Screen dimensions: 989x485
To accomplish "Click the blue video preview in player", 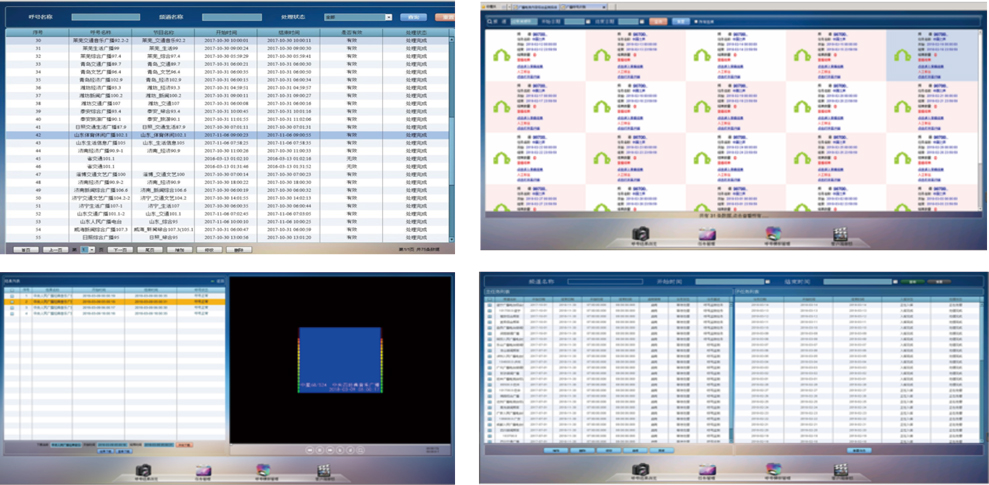I will (340, 360).
